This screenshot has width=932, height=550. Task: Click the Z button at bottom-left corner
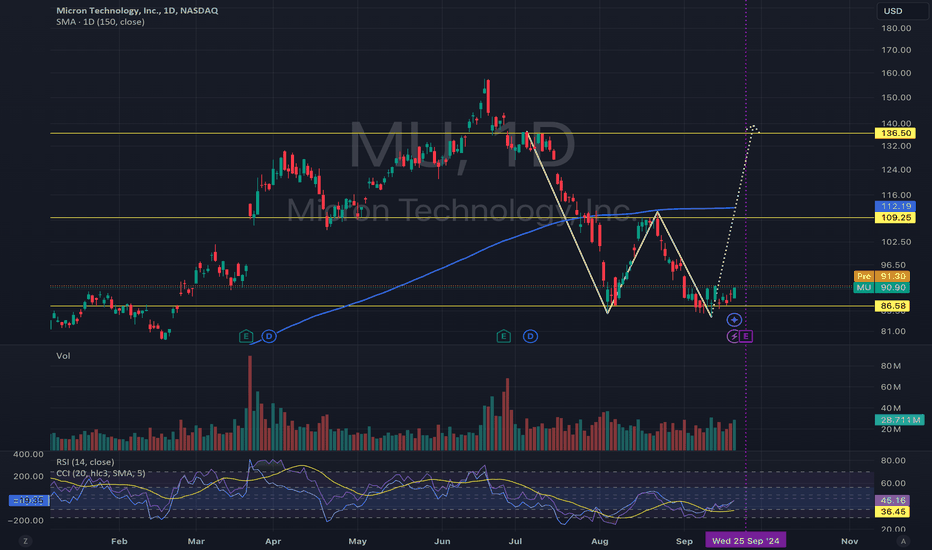point(25,541)
